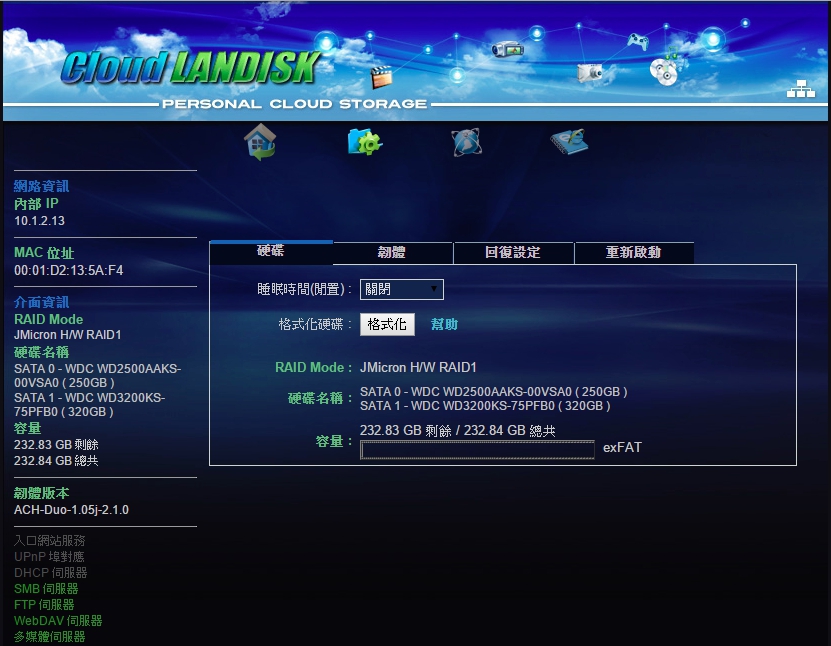Open the globe network settings icon
The image size is (831, 646).
(466, 142)
